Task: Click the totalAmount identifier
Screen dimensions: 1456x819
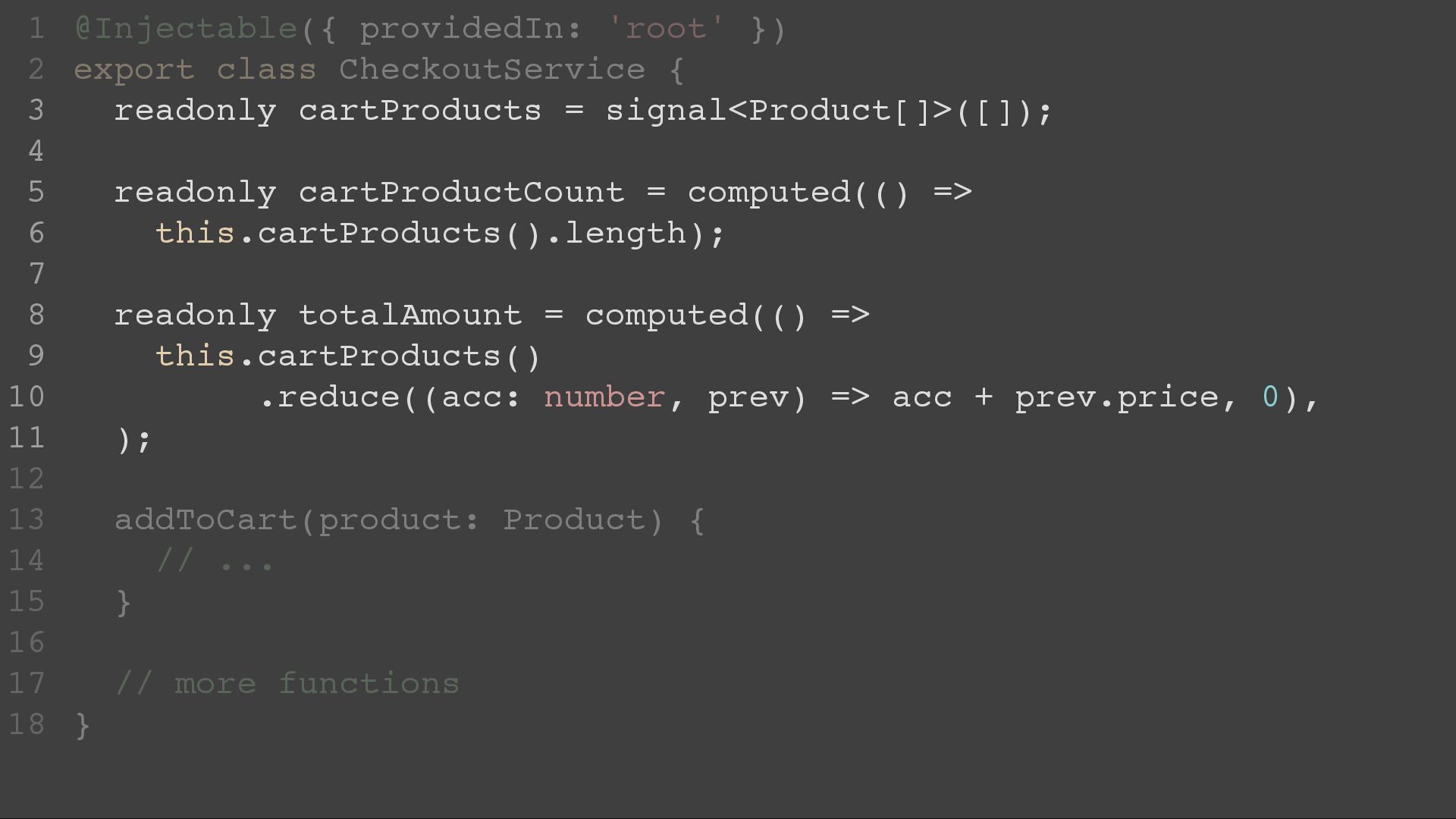Action: point(410,315)
